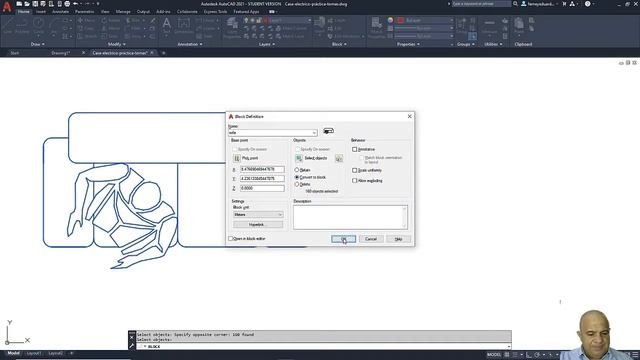Switch to the Layout1 tab
Screen dimensions: 640x360
click(x=33, y=353)
